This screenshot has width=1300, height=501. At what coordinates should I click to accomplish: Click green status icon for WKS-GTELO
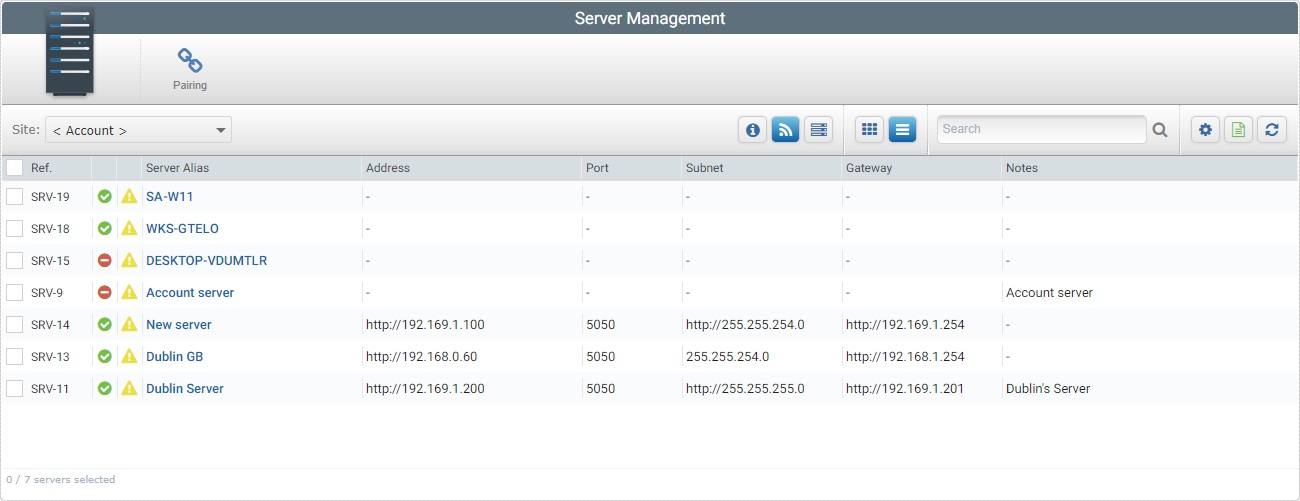point(104,228)
